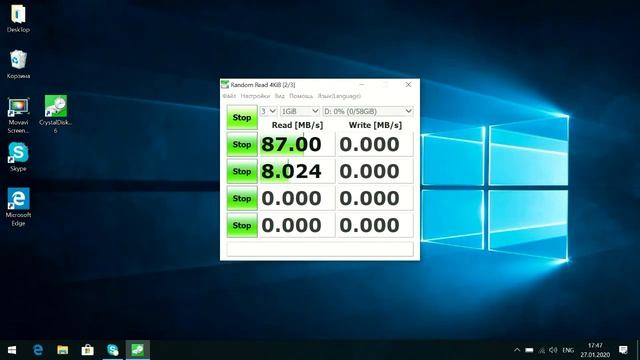Click the Write [MB/s] column header

pos(375,125)
